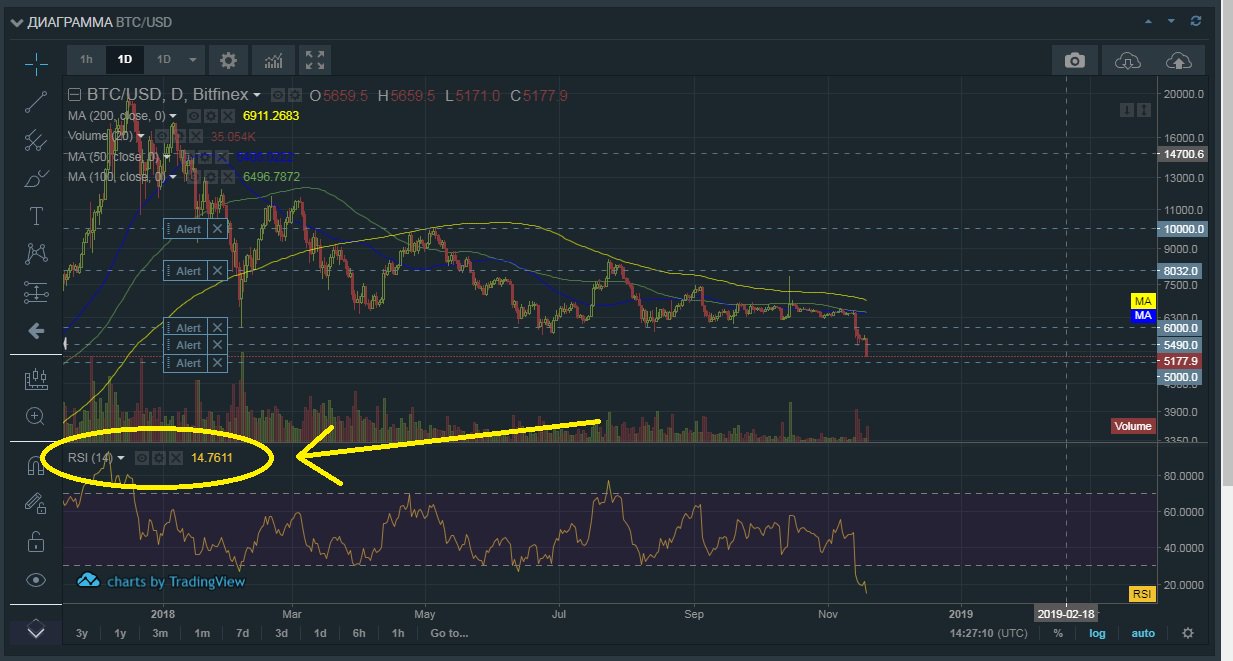Set time range to 3m

(x=160, y=633)
